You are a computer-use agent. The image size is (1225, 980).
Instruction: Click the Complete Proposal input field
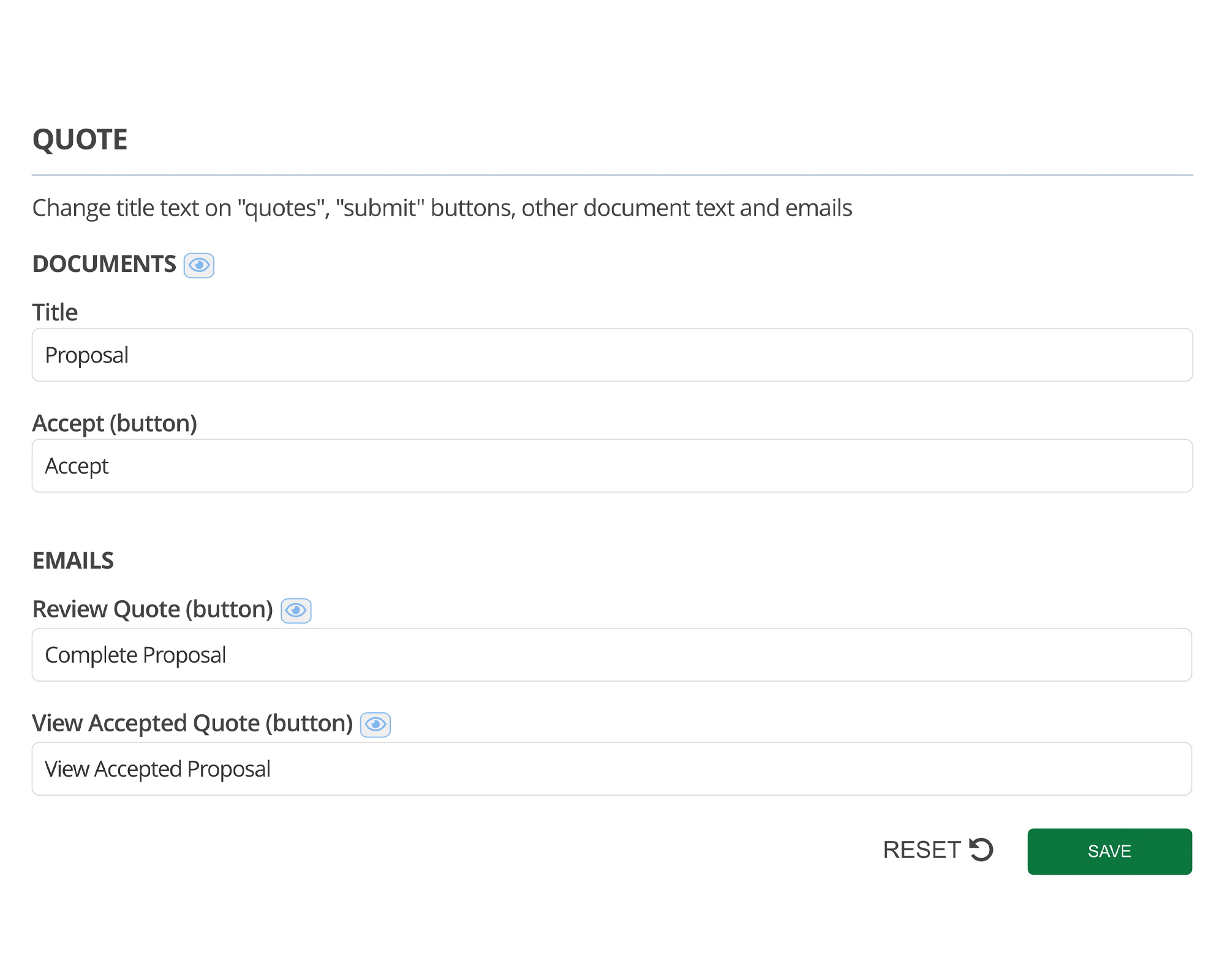pyautogui.click(x=612, y=655)
